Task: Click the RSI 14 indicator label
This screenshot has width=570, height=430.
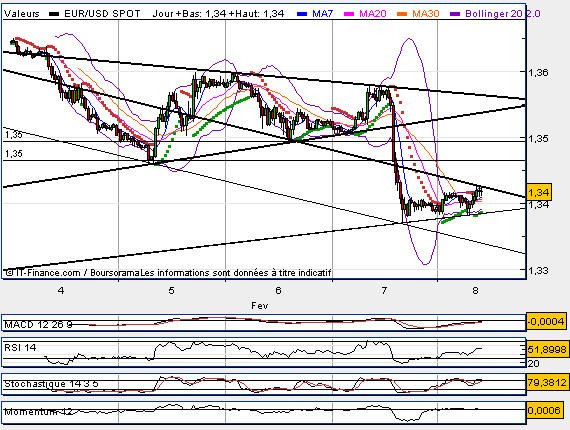Action: (20, 347)
